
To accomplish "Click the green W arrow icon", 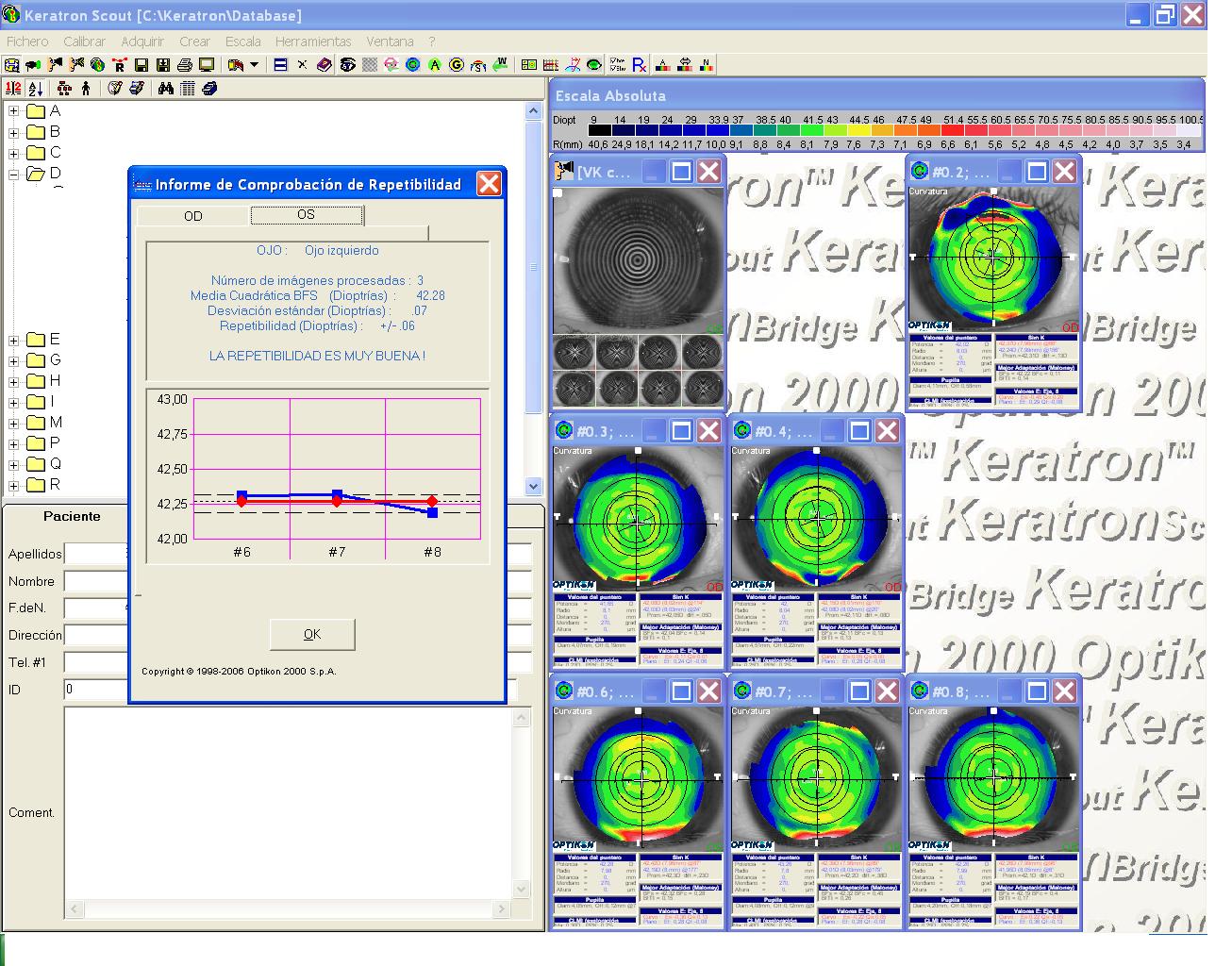I will point(500,64).
